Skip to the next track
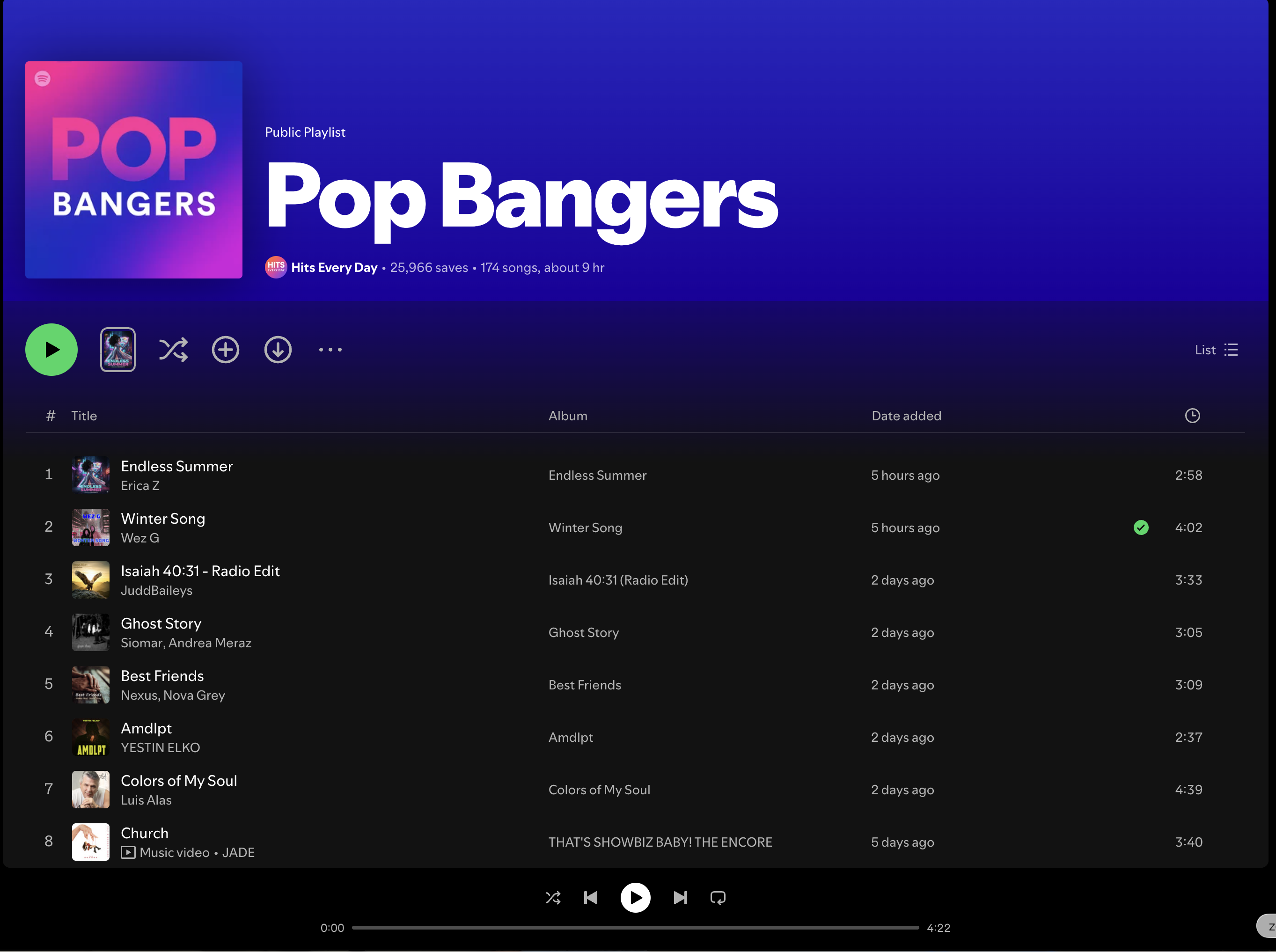Viewport: 1276px width, 952px height. click(680, 898)
